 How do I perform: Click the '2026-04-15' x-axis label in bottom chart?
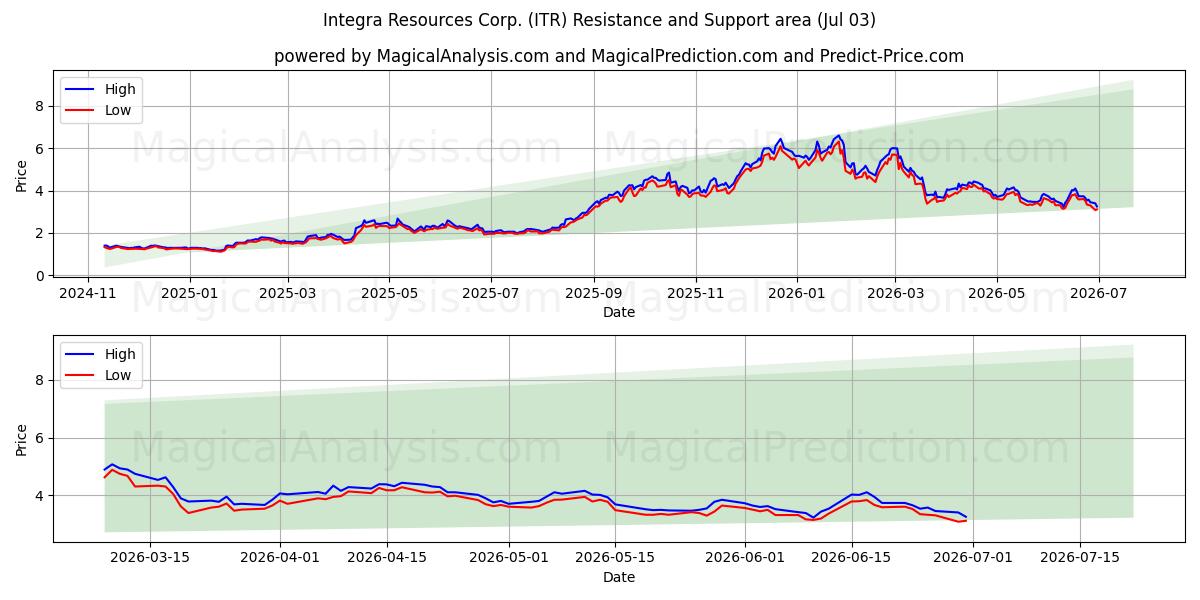[386, 559]
